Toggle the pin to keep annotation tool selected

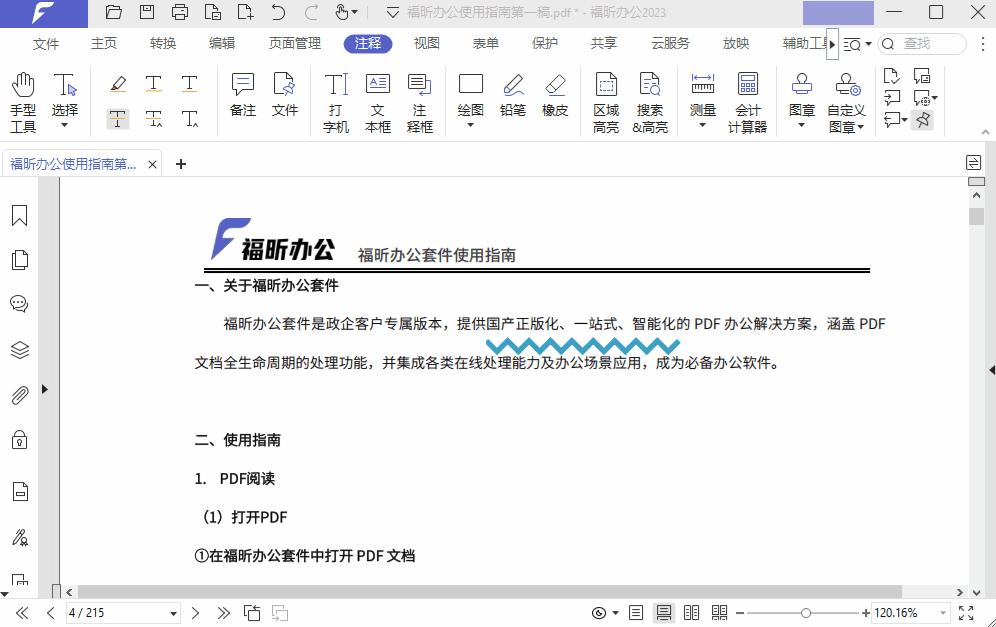tap(923, 119)
